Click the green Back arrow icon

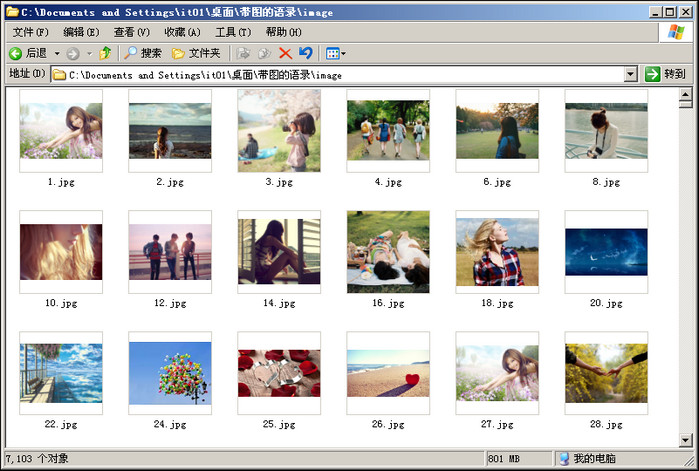pos(15,54)
